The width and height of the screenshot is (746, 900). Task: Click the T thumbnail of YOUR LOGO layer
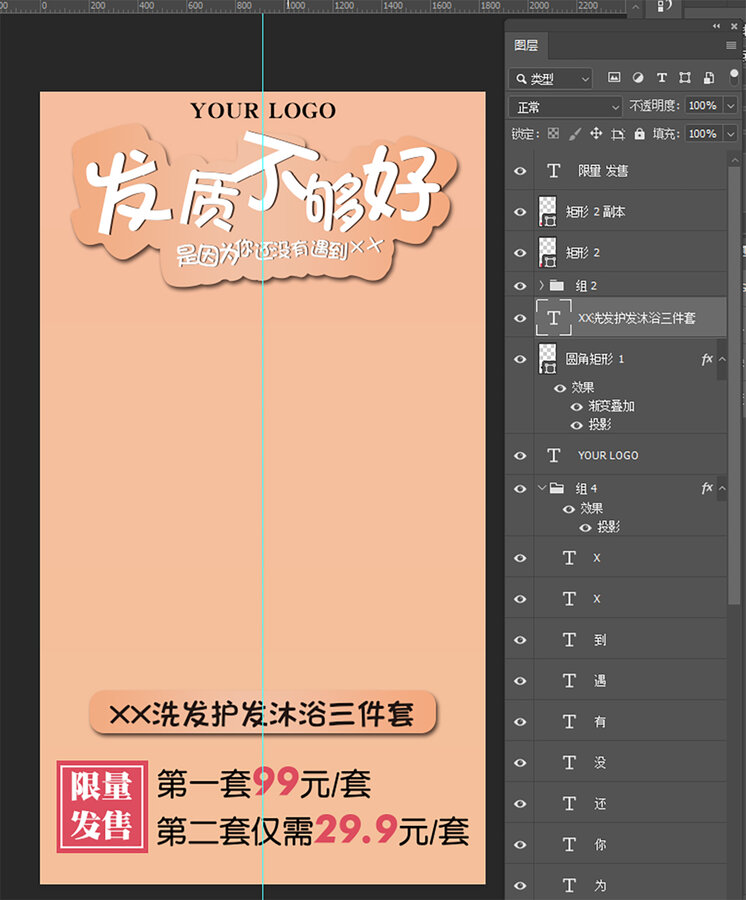tap(553, 455)
